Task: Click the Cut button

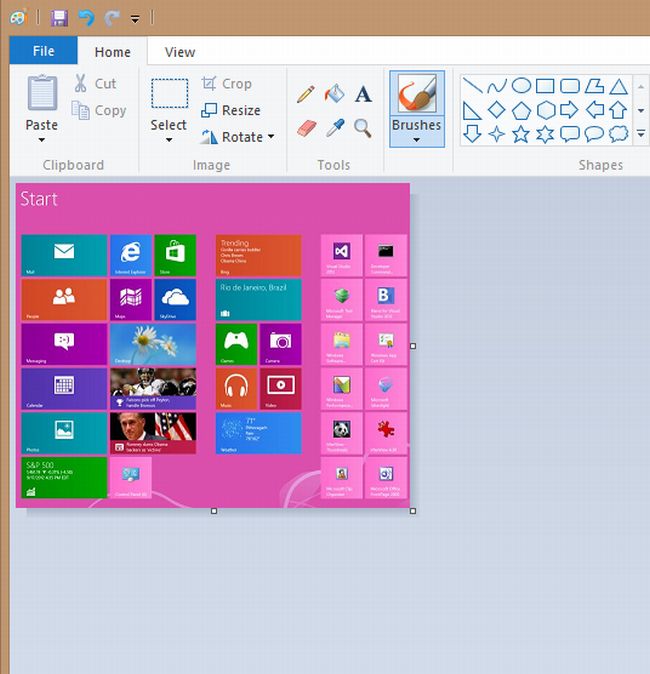Action: tap(95, 83)
